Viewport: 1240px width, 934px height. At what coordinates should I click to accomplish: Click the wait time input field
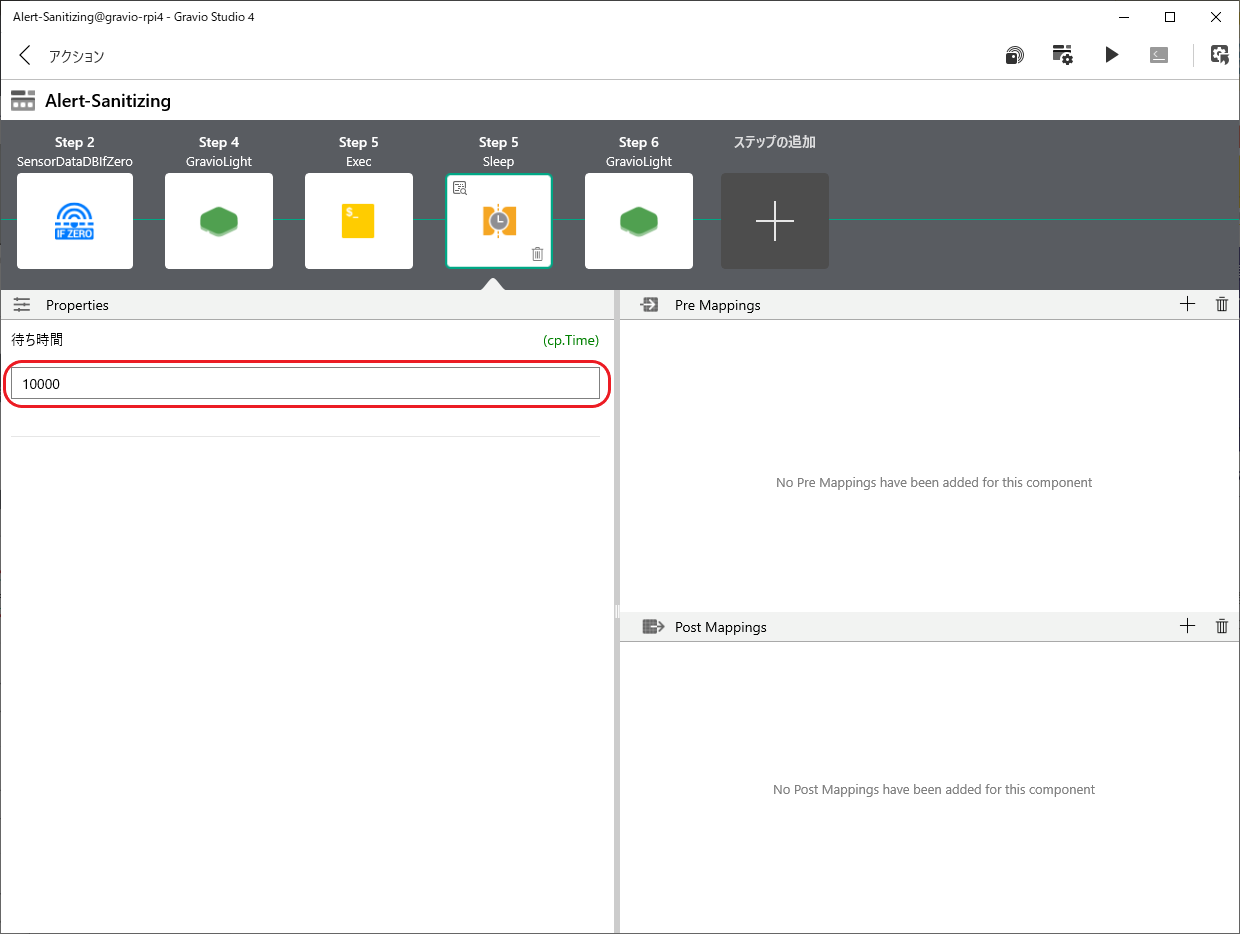tap(305, 383)
